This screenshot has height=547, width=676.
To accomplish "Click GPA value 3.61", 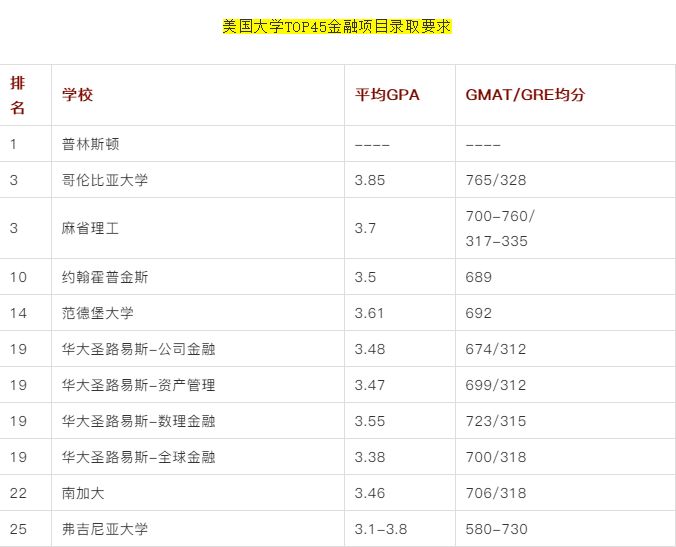I will point(369,313).
